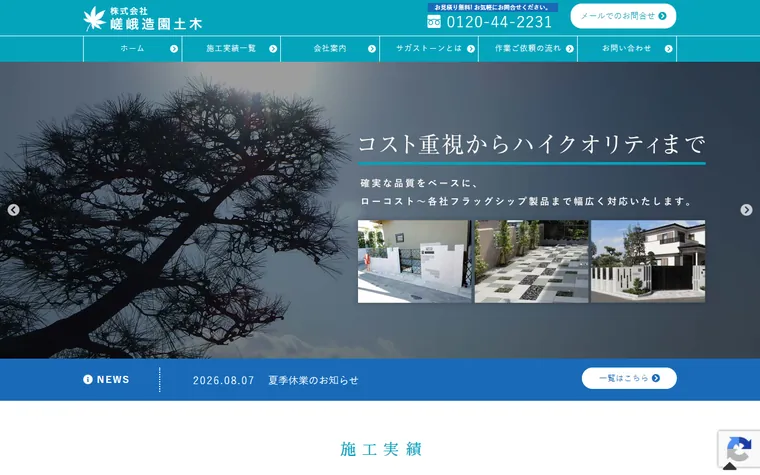Open the 夏季休業のお知らせ news item
Viewport: 760px width, 475px height.
click(x=314, y=380)
